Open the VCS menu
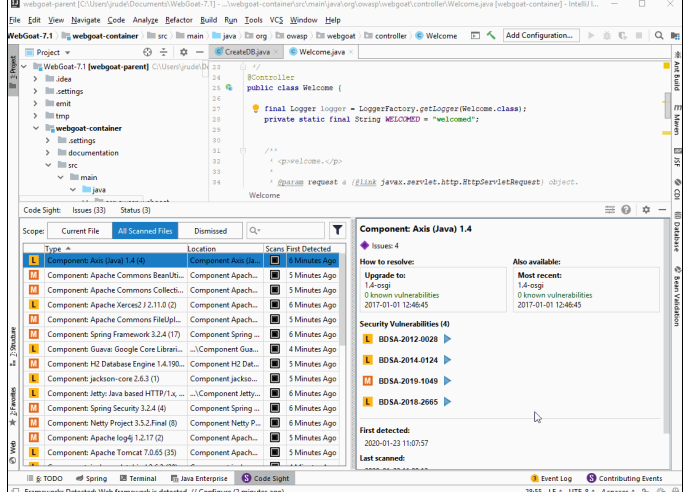Screen dimensions: 695x492 coord(276,20)
